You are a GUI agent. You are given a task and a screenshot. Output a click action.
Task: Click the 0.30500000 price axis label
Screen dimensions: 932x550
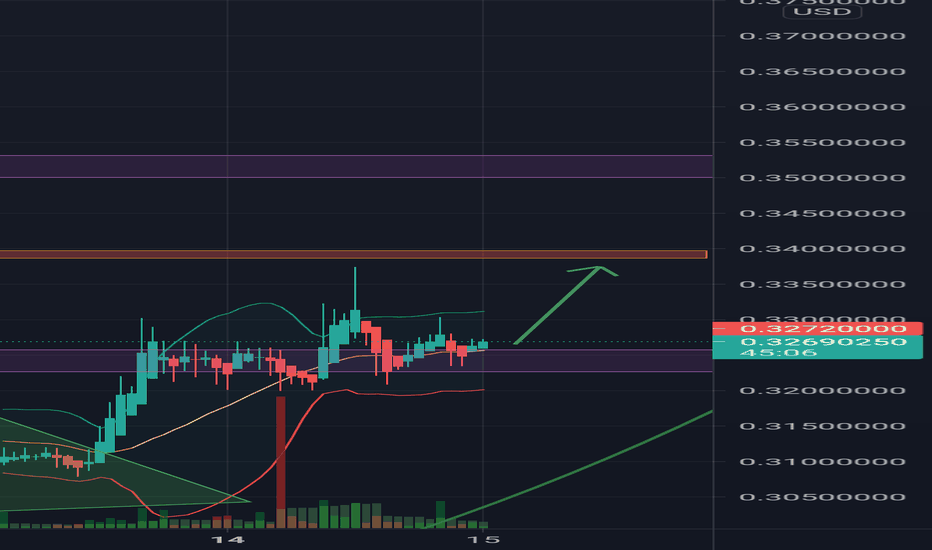tap(823, 497)
